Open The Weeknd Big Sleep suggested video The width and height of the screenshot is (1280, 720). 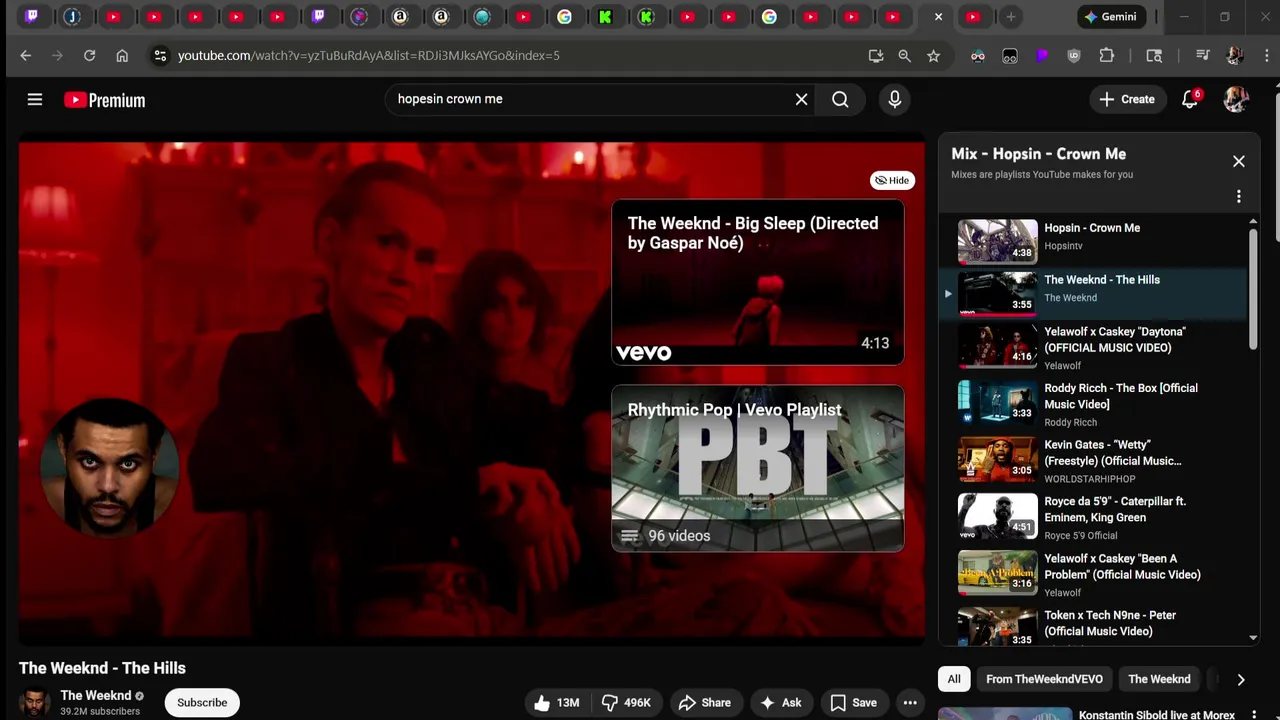pyautogui.click(x=757, y=283)
